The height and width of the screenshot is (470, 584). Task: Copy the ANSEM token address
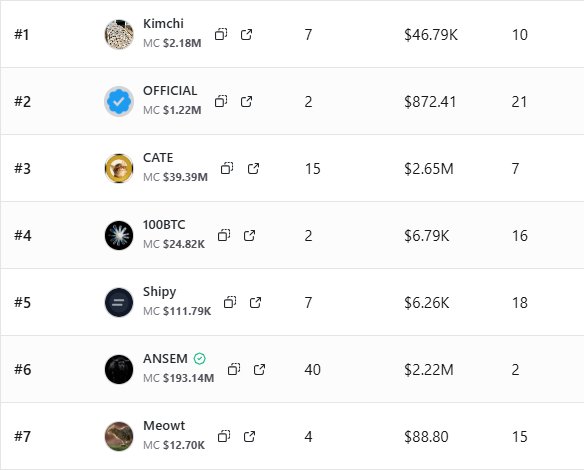[x=234, y=369]
